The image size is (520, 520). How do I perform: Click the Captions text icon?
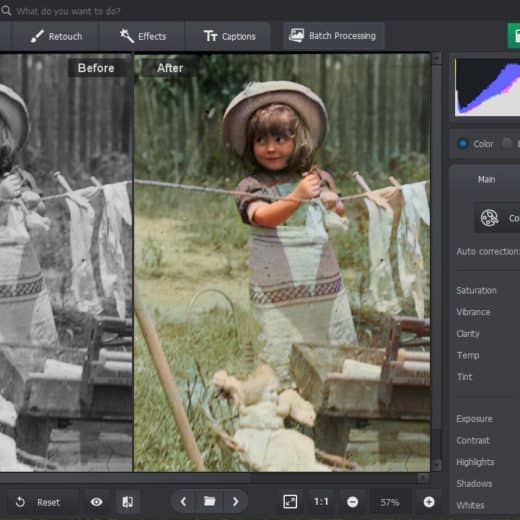tap(210, 36)
